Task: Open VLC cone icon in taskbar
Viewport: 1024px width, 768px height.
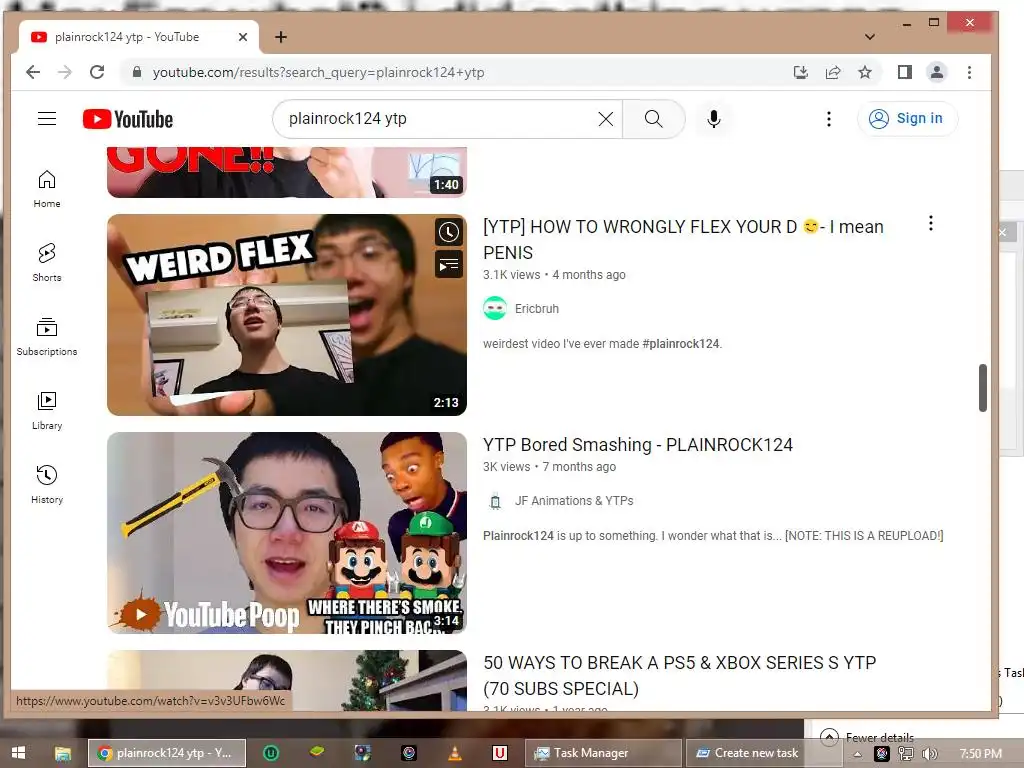Action: (455, 753)
